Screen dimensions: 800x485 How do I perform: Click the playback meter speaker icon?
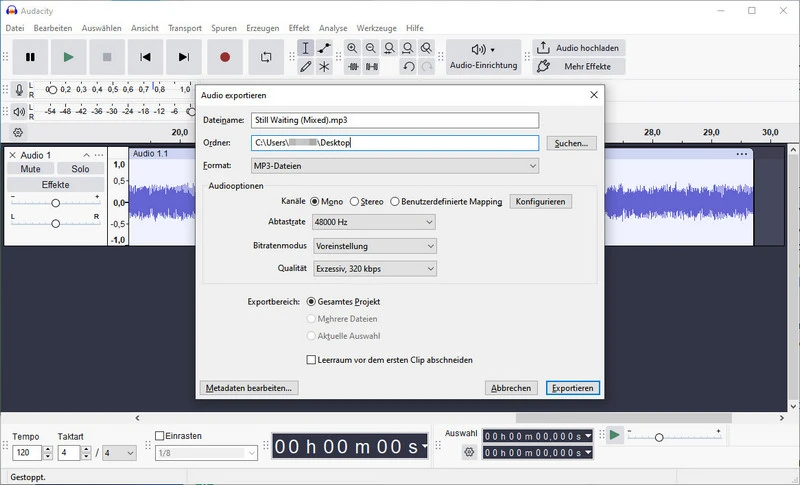(19, 111)
